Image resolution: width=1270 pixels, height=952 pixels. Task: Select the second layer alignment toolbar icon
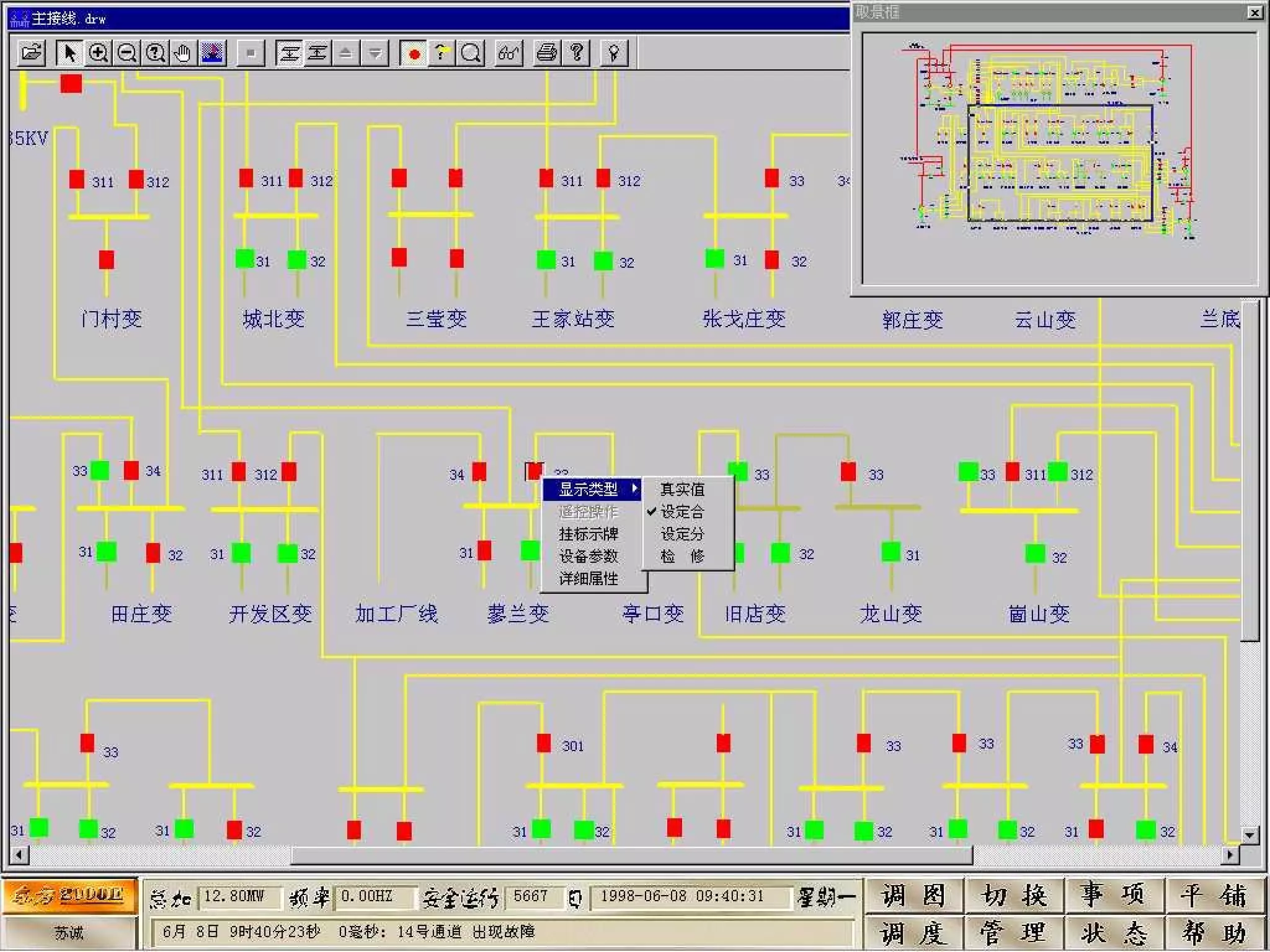pyautogui.click(x=317, y=53)
